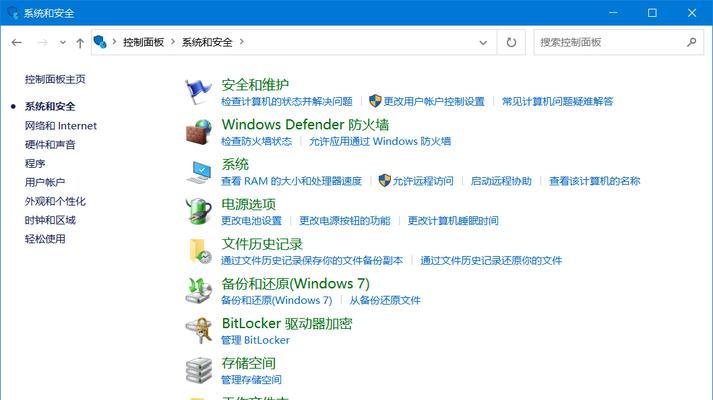
Task: Open 备份和还原(Windows 7) large heading
Action: pyautogui.click(x=296, y=284)
